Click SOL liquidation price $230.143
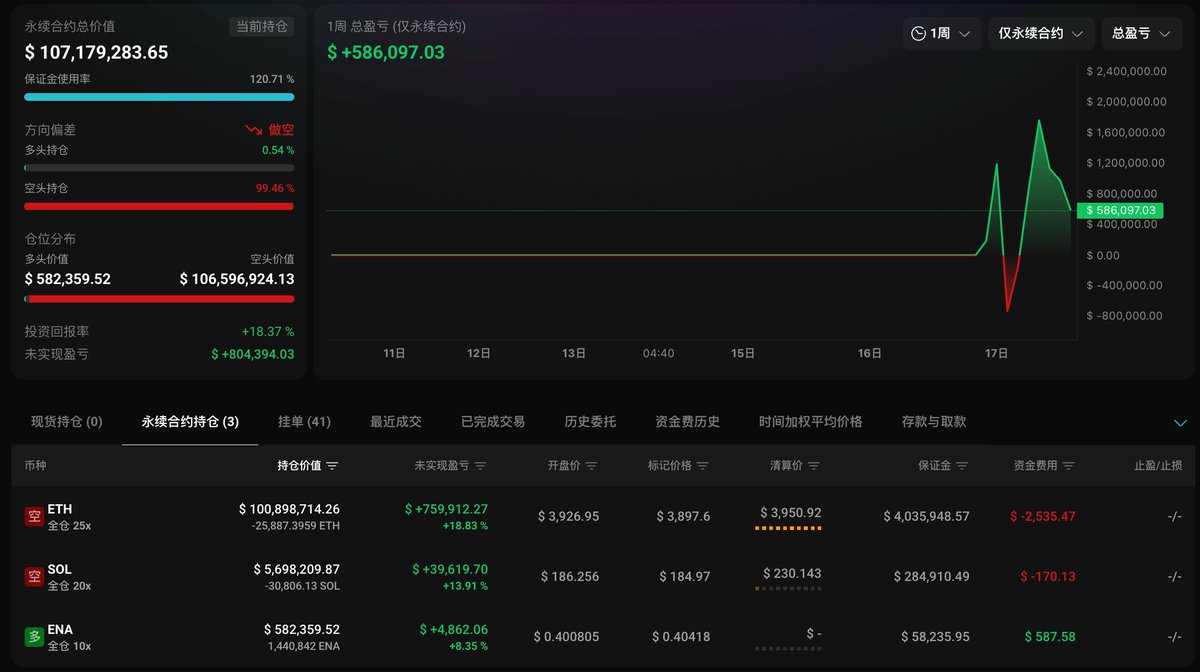The height and width of the screenshot is (672, 1200). 792,573
